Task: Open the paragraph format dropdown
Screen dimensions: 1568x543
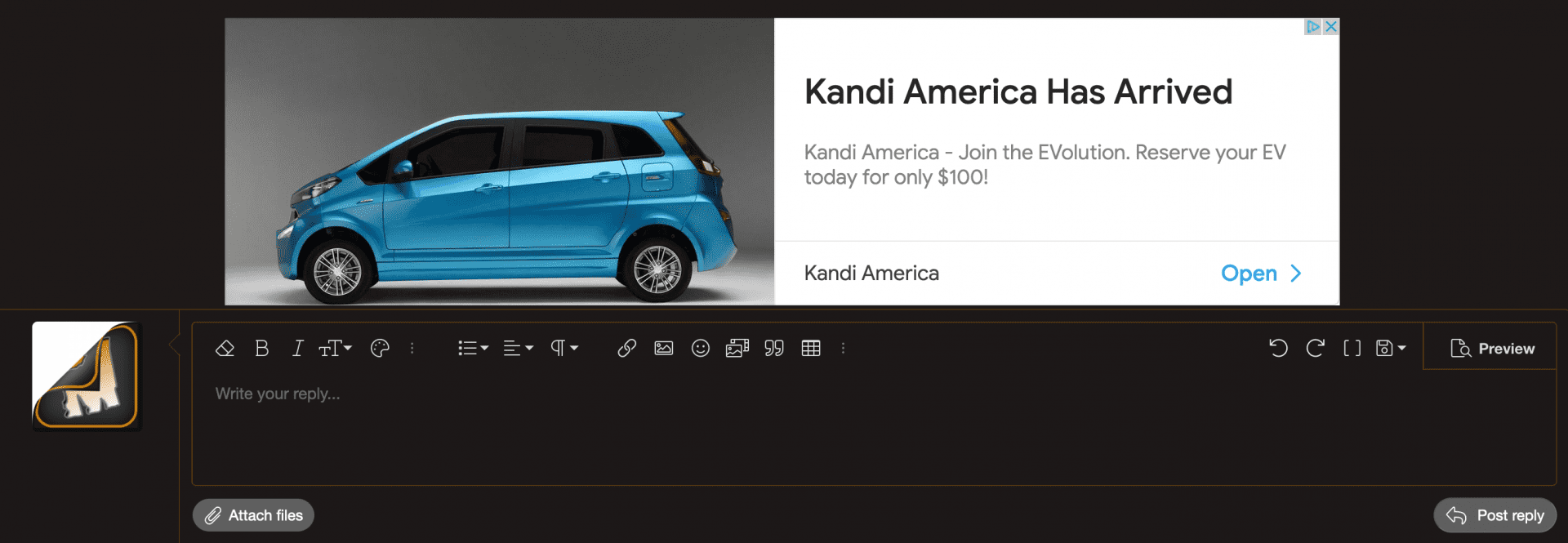Action: click(563, 349)
